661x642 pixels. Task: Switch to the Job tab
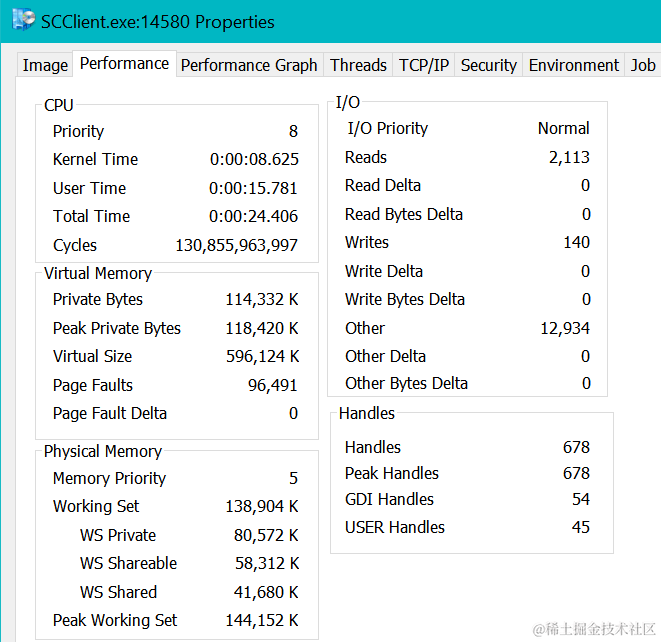pyautogui.click(x=643, y=65)
